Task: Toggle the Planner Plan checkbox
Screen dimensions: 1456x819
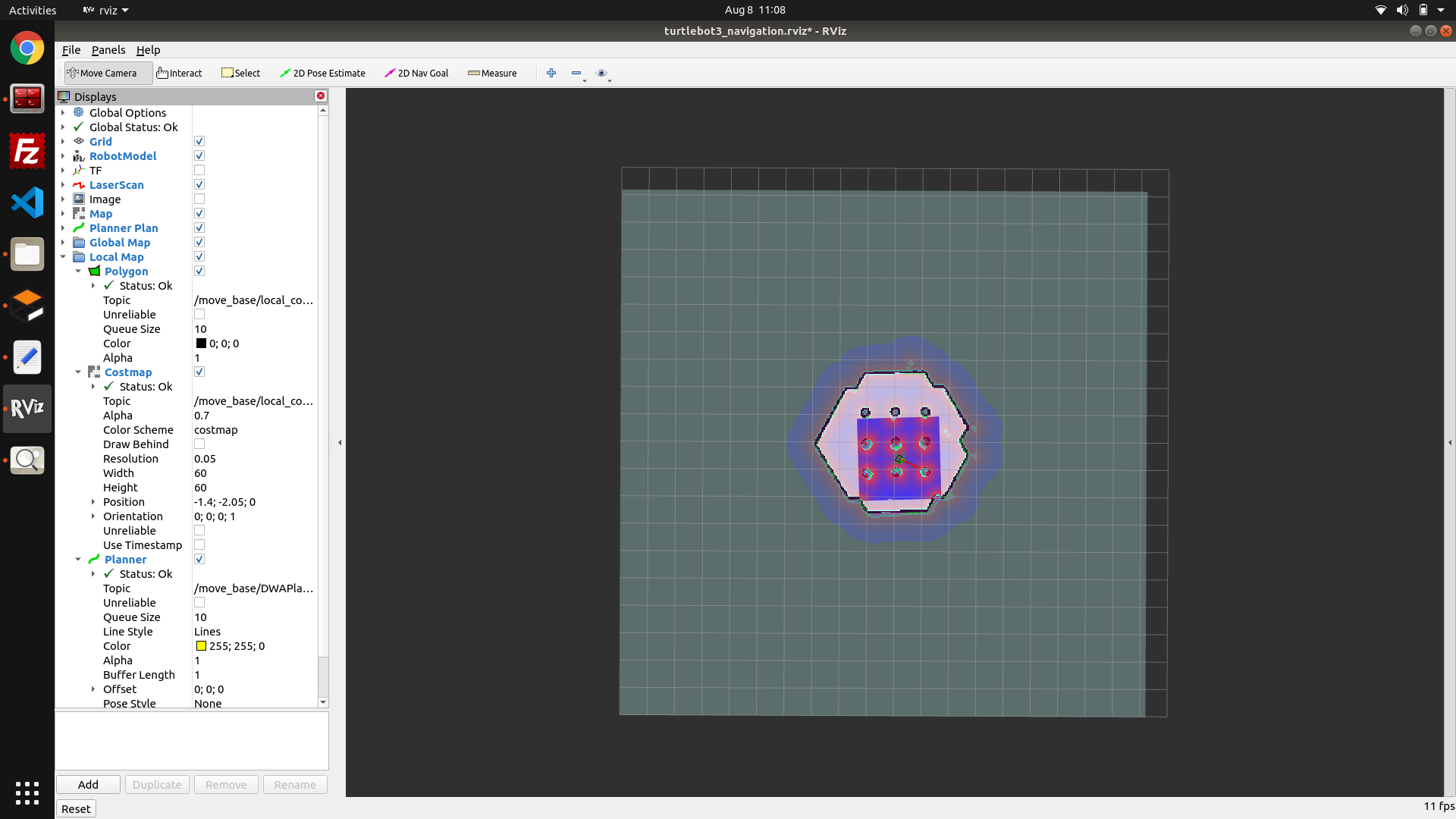Action: click(199, 227)
